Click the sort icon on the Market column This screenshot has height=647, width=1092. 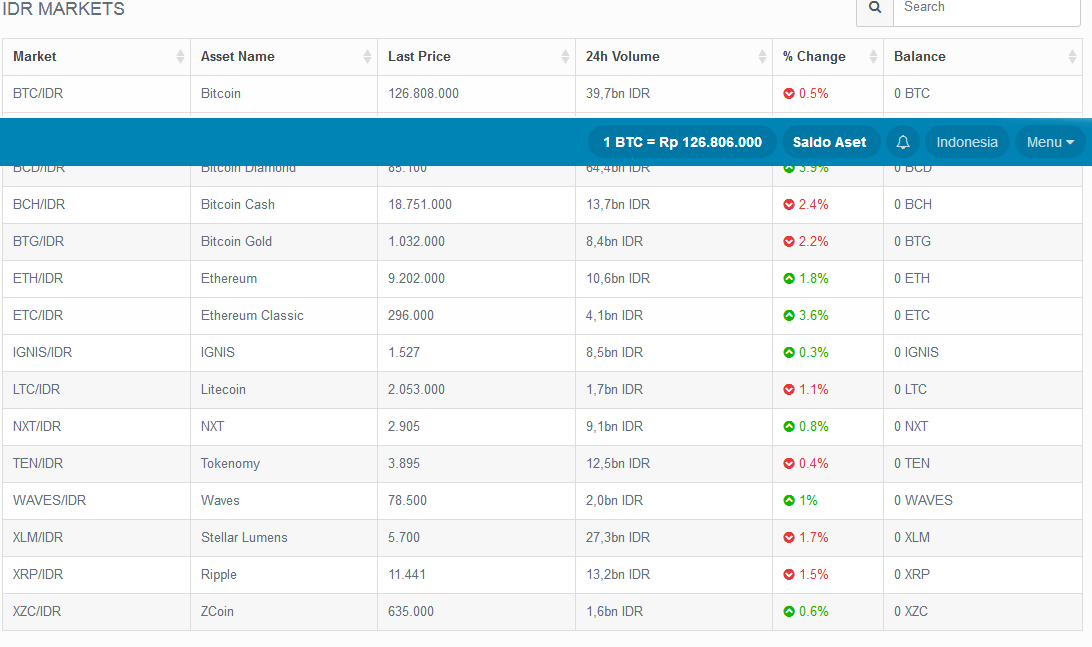click(180, 57)
